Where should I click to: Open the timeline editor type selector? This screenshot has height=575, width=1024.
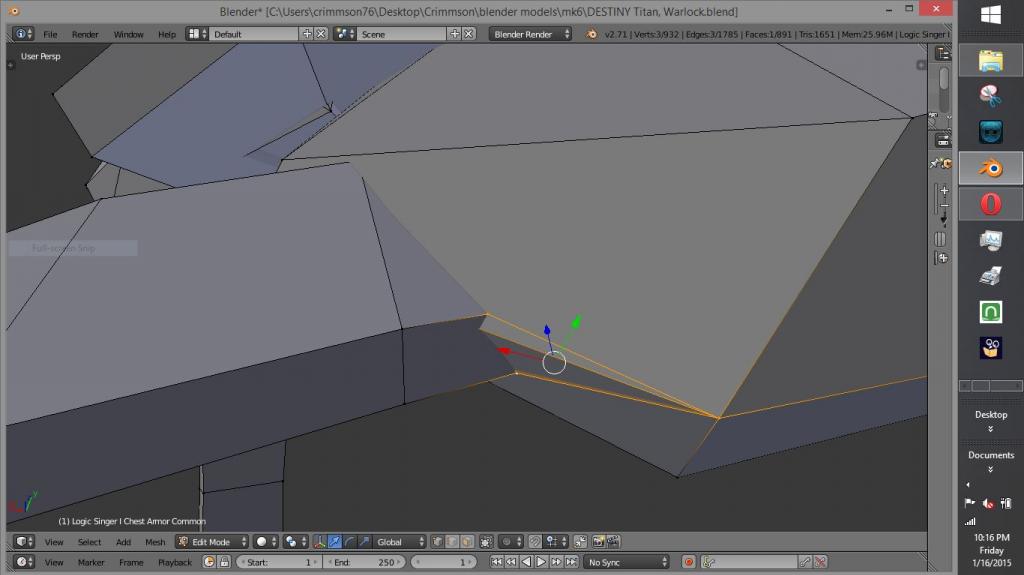pos(24,562)
